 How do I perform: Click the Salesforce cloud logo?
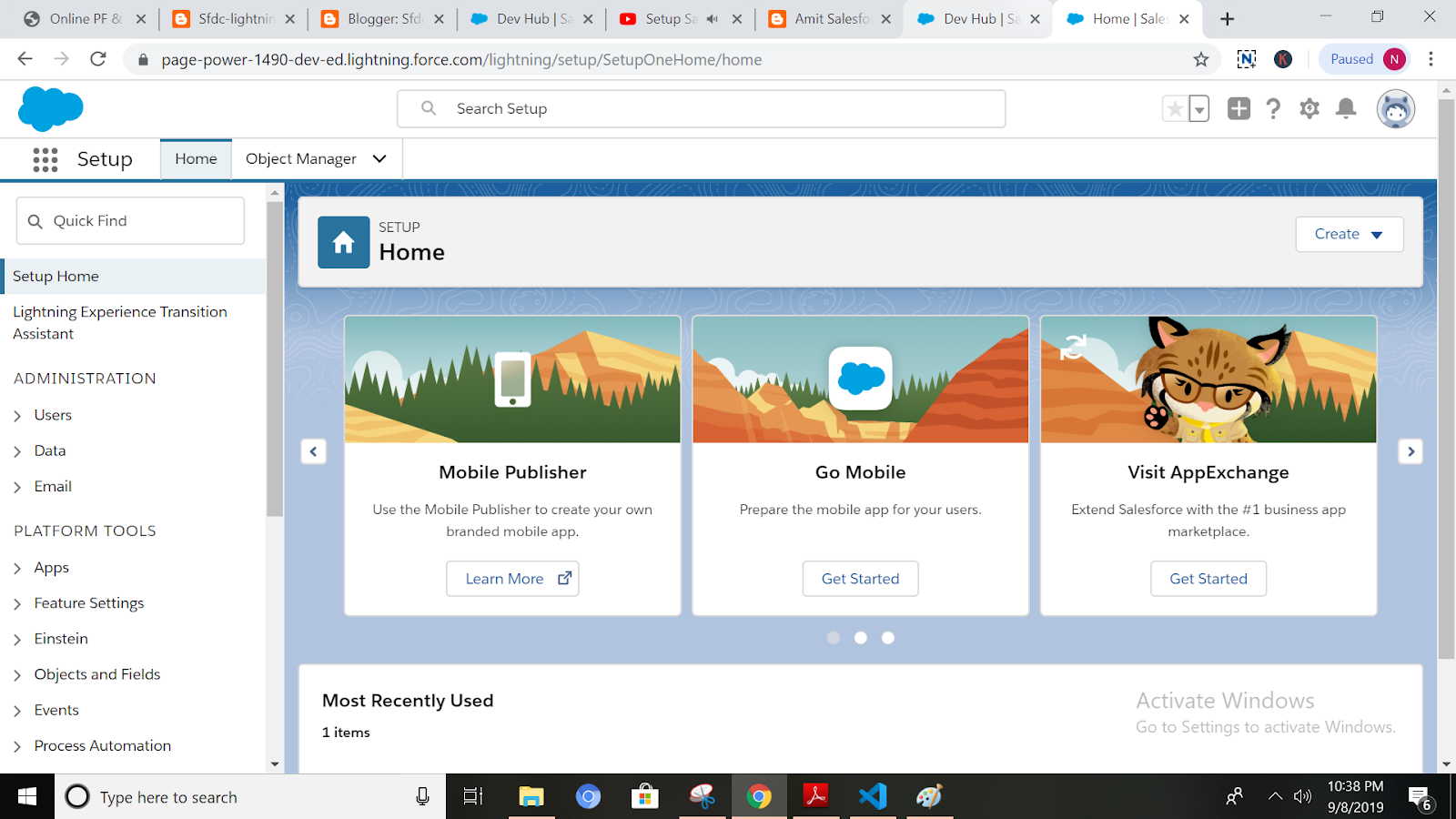[50, 108]
